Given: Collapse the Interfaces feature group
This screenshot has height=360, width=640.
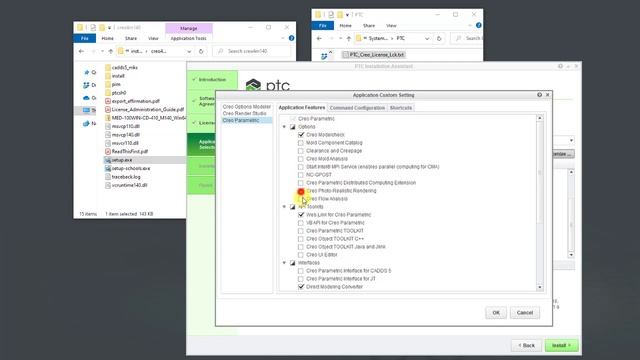Looking at the screenshot, I should click(284, 263).
